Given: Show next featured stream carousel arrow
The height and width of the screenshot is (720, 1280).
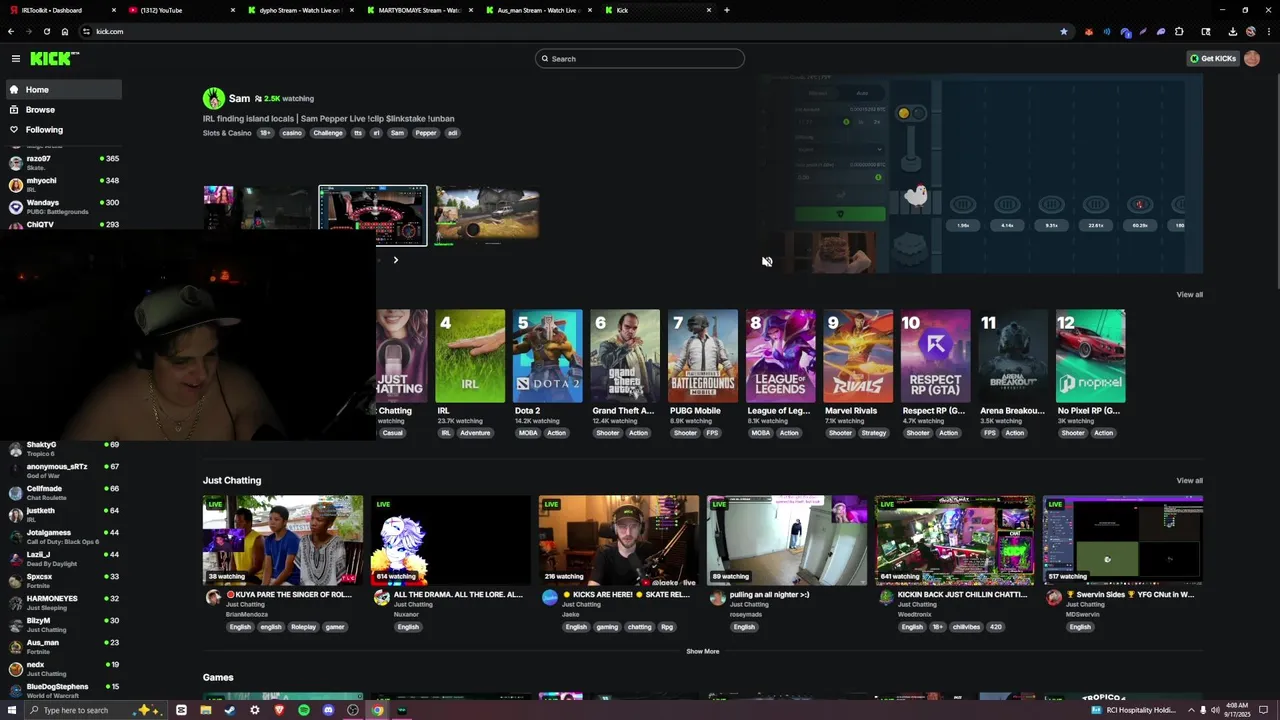Looking at the screenshot, I should pyautogui.click(x=395, y=260).
